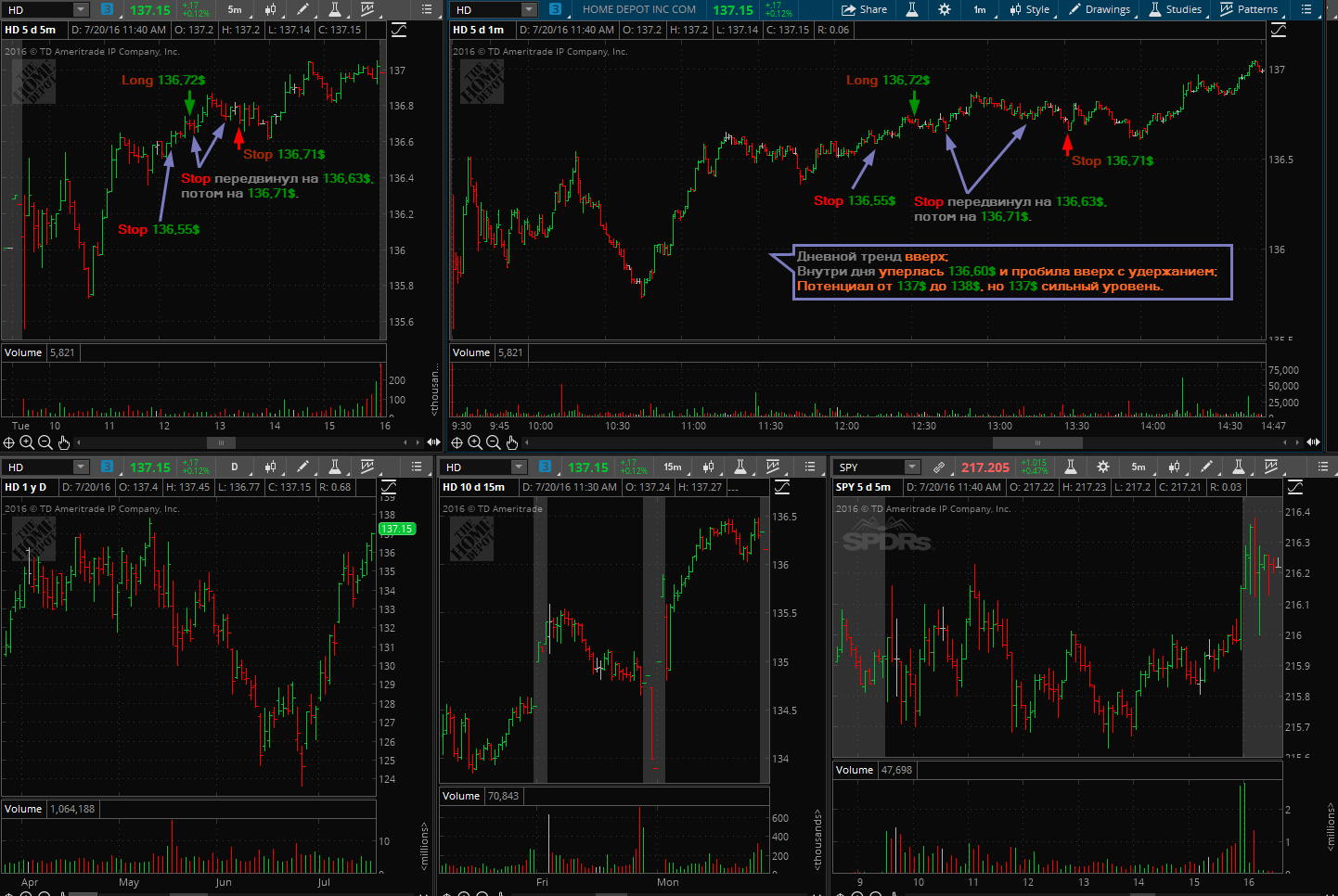Zoom out on top-left 5m chart
Image resolution: width=1338 pixels, height=896 pixels.
coord(45,442)
